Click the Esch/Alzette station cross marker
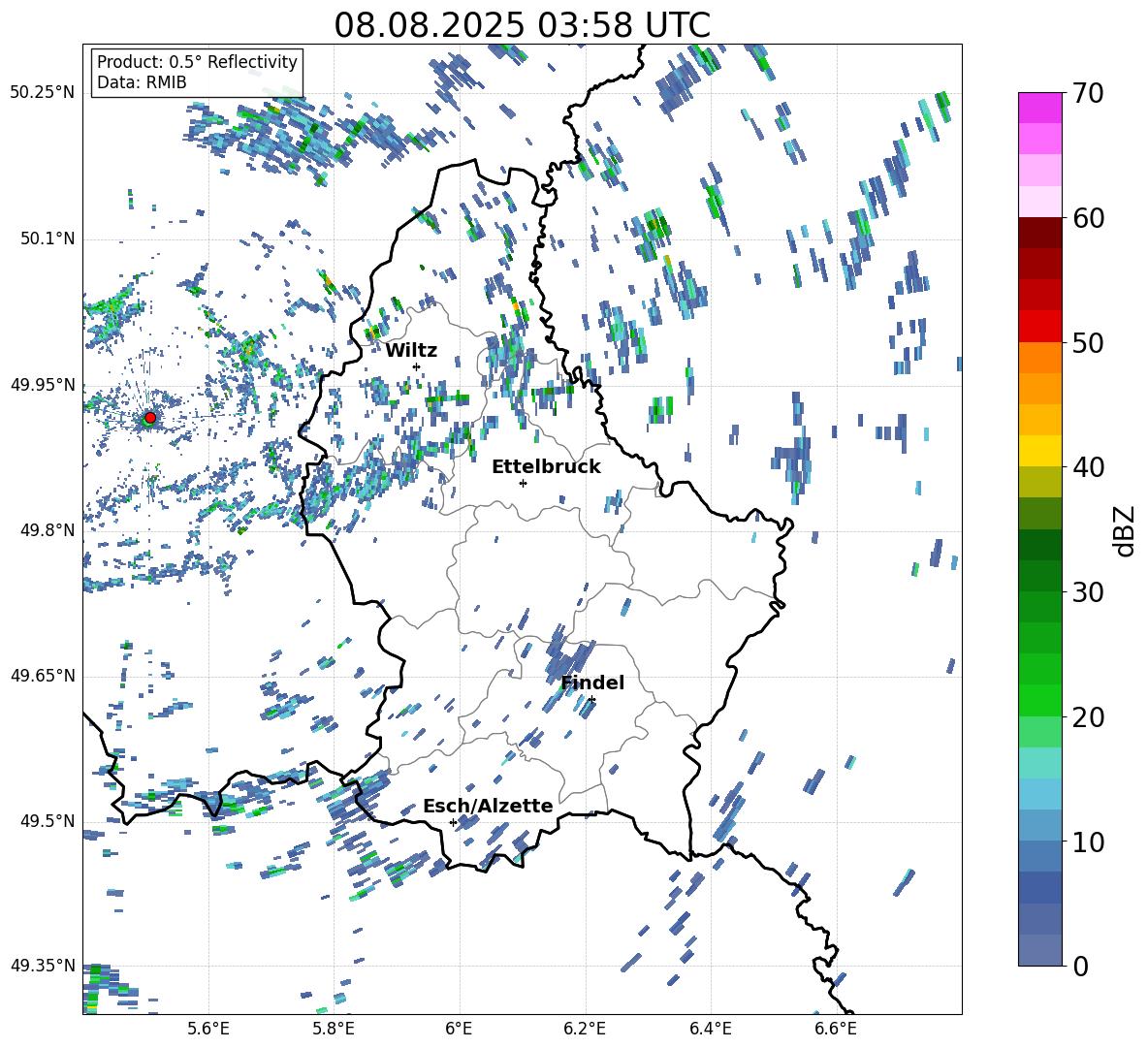The height and width of the screenshot is (1048, 1148). coord(453,822)
